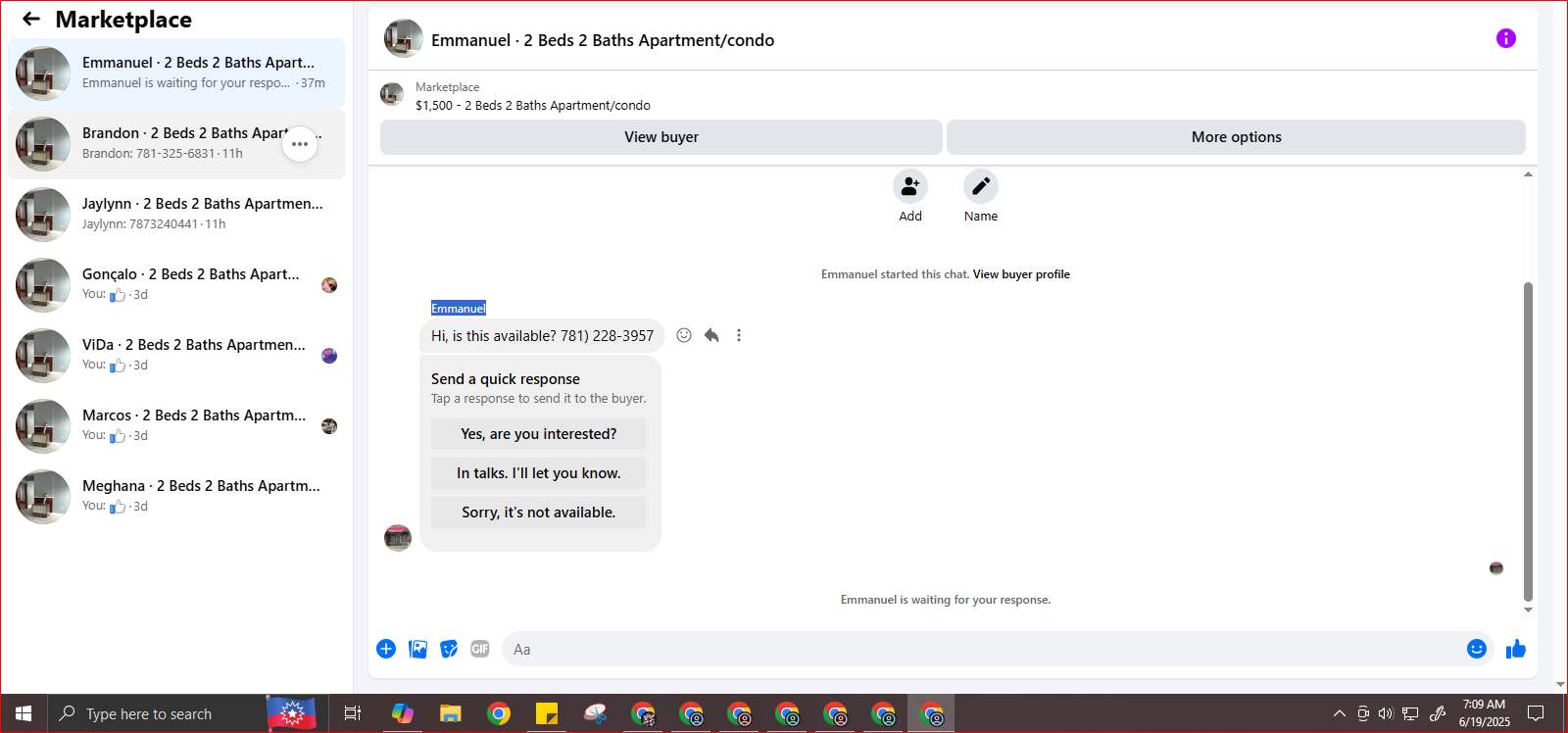Open options menu for Brandon's conversation
Image resolution: width=1568 pixels, height=733 pixels.
300,144
